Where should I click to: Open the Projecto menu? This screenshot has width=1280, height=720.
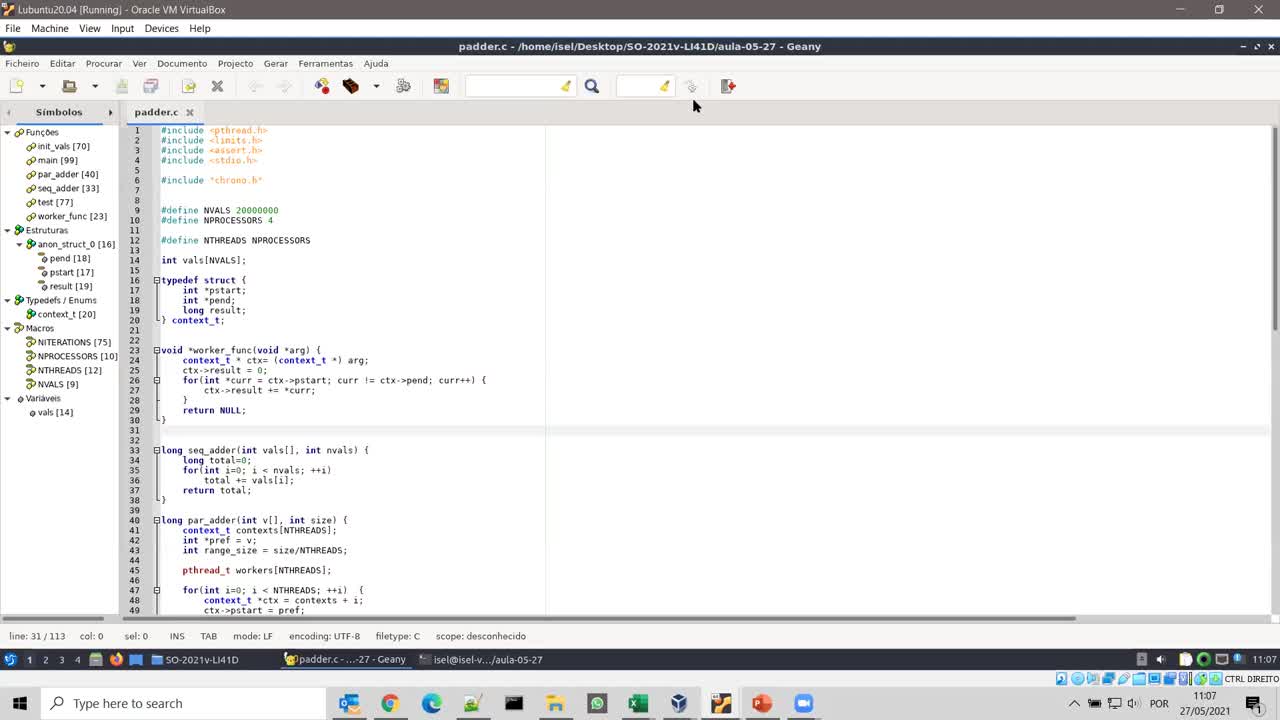click(235, 63)
